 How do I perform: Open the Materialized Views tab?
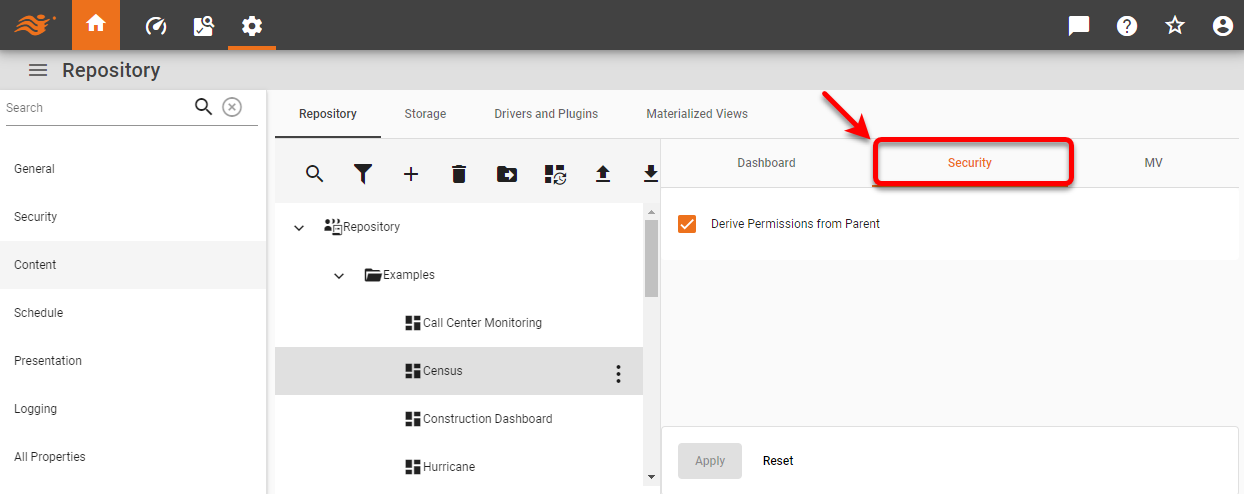pyautogui.click(x=697, y=114)
